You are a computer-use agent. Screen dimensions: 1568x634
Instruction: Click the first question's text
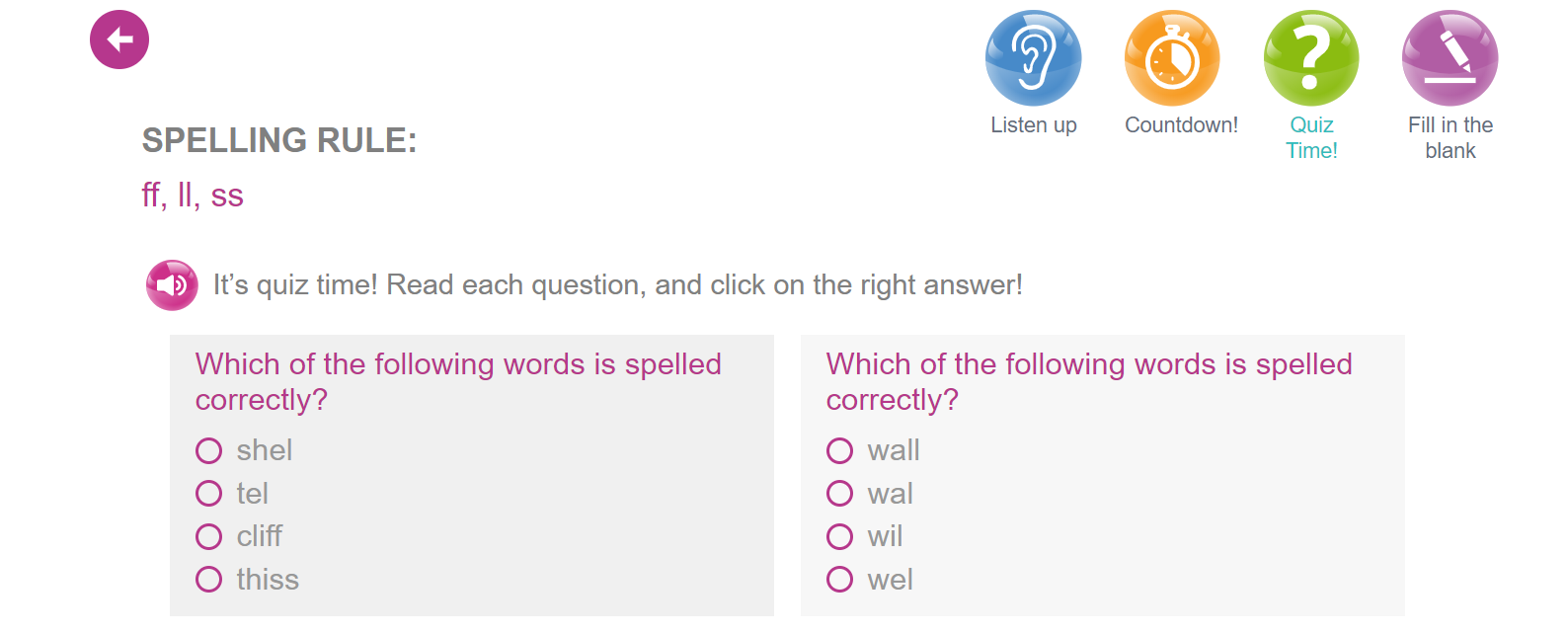tap(458, 381)
